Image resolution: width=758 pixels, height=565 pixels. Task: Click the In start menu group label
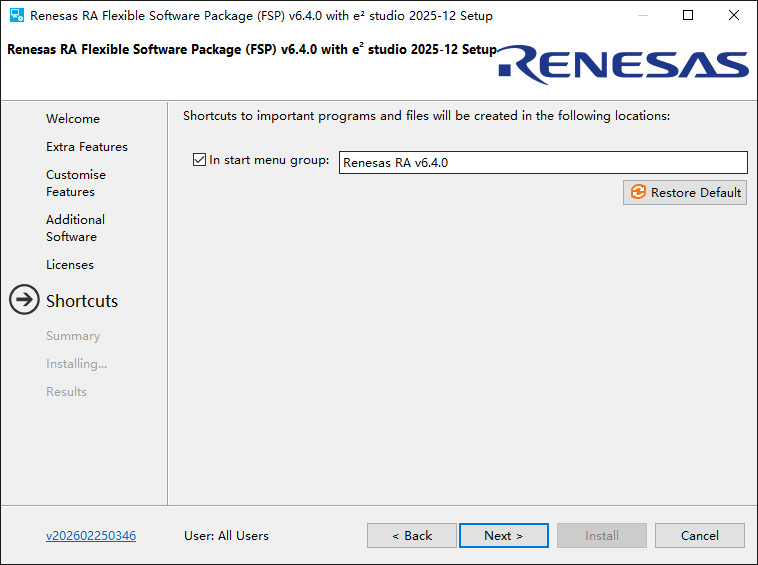point(269,160)
